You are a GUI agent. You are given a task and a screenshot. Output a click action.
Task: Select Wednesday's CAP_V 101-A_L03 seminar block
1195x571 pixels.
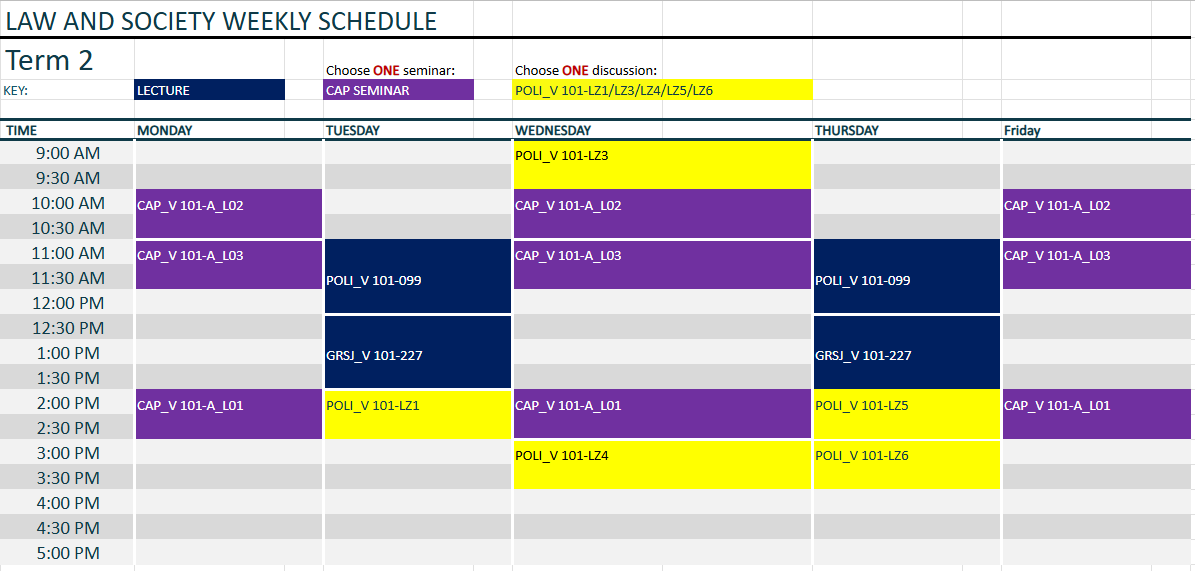click(662, 265)
